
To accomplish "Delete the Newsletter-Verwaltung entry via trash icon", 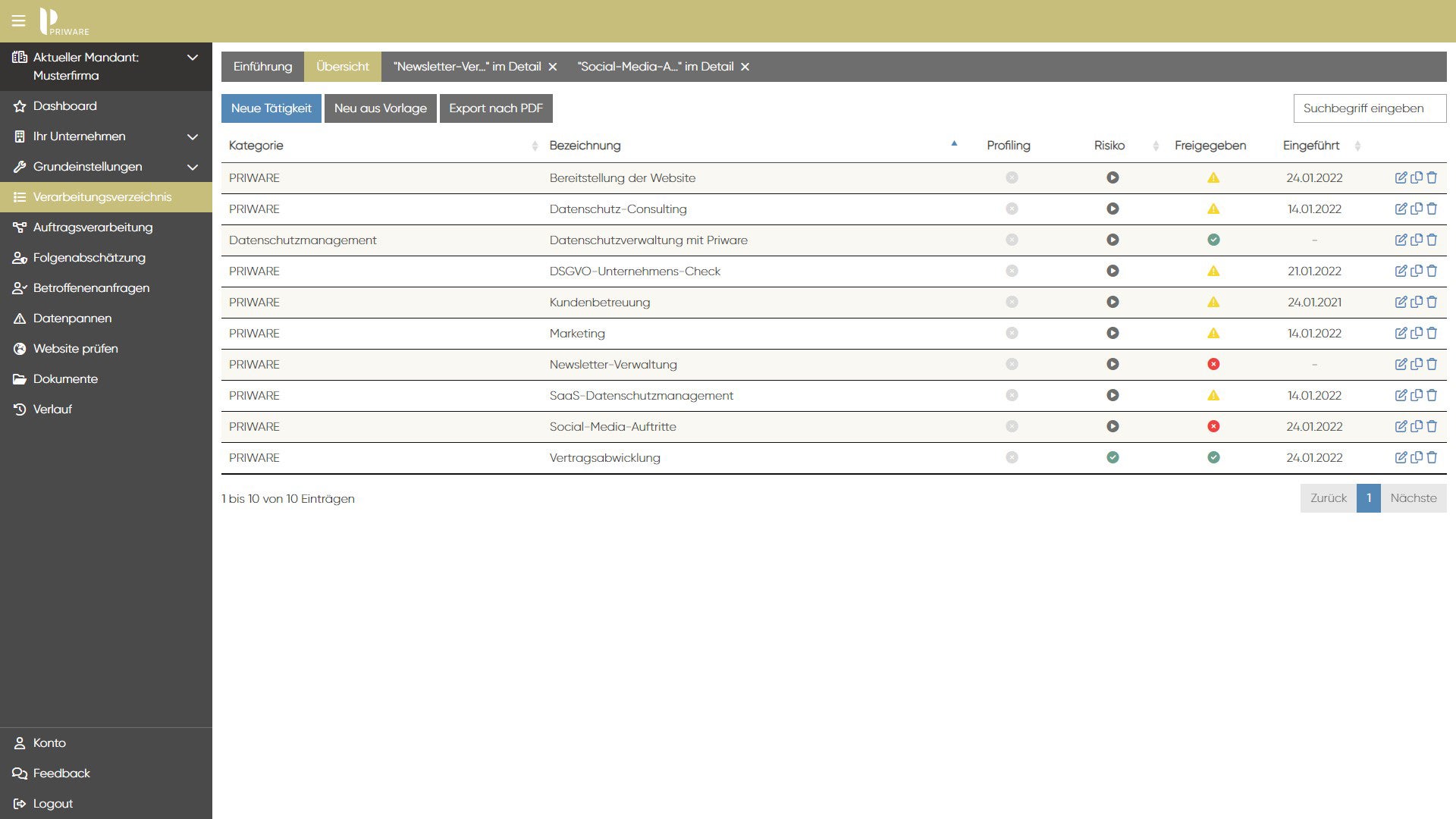I will tap(1432, 364).
